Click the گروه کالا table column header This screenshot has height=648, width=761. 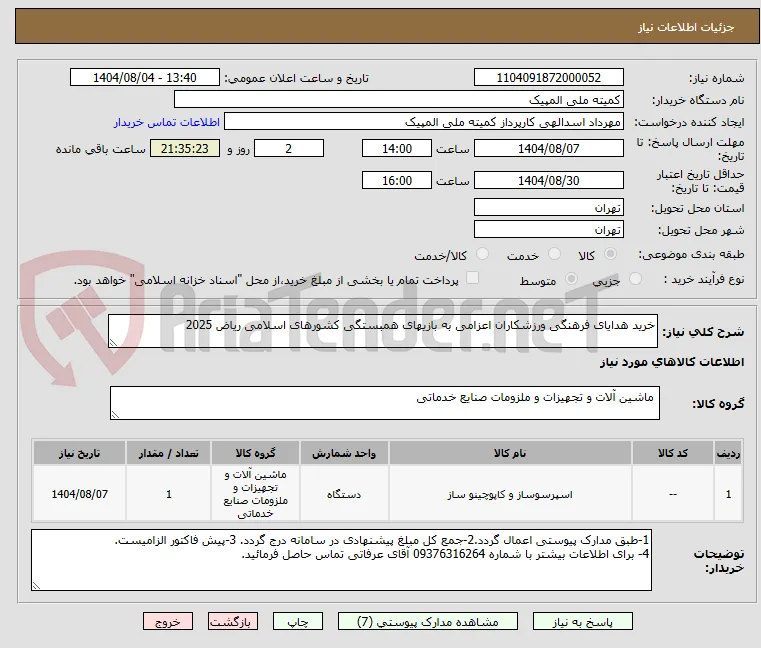pyautogui.click(x=255, y=453)
